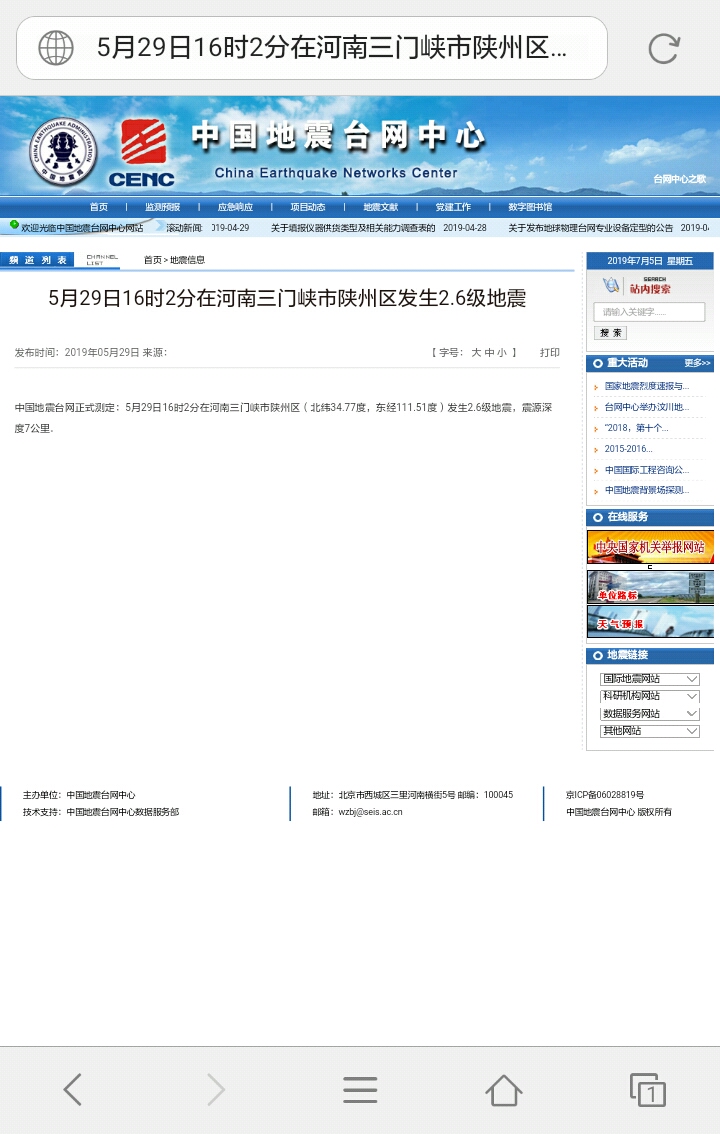Viewport: 720px width, 1134px height.
Task: Open 应急响应 navigation item
Action: 236,207
